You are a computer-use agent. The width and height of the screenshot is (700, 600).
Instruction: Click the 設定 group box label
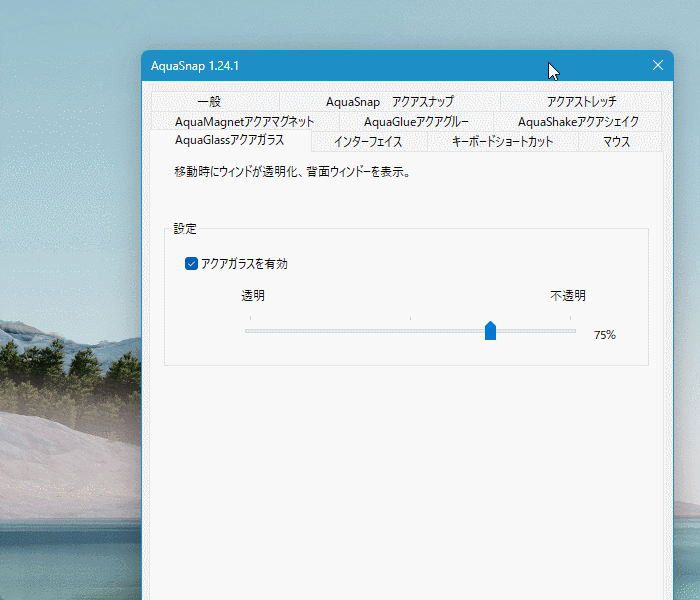coord(185,229)
